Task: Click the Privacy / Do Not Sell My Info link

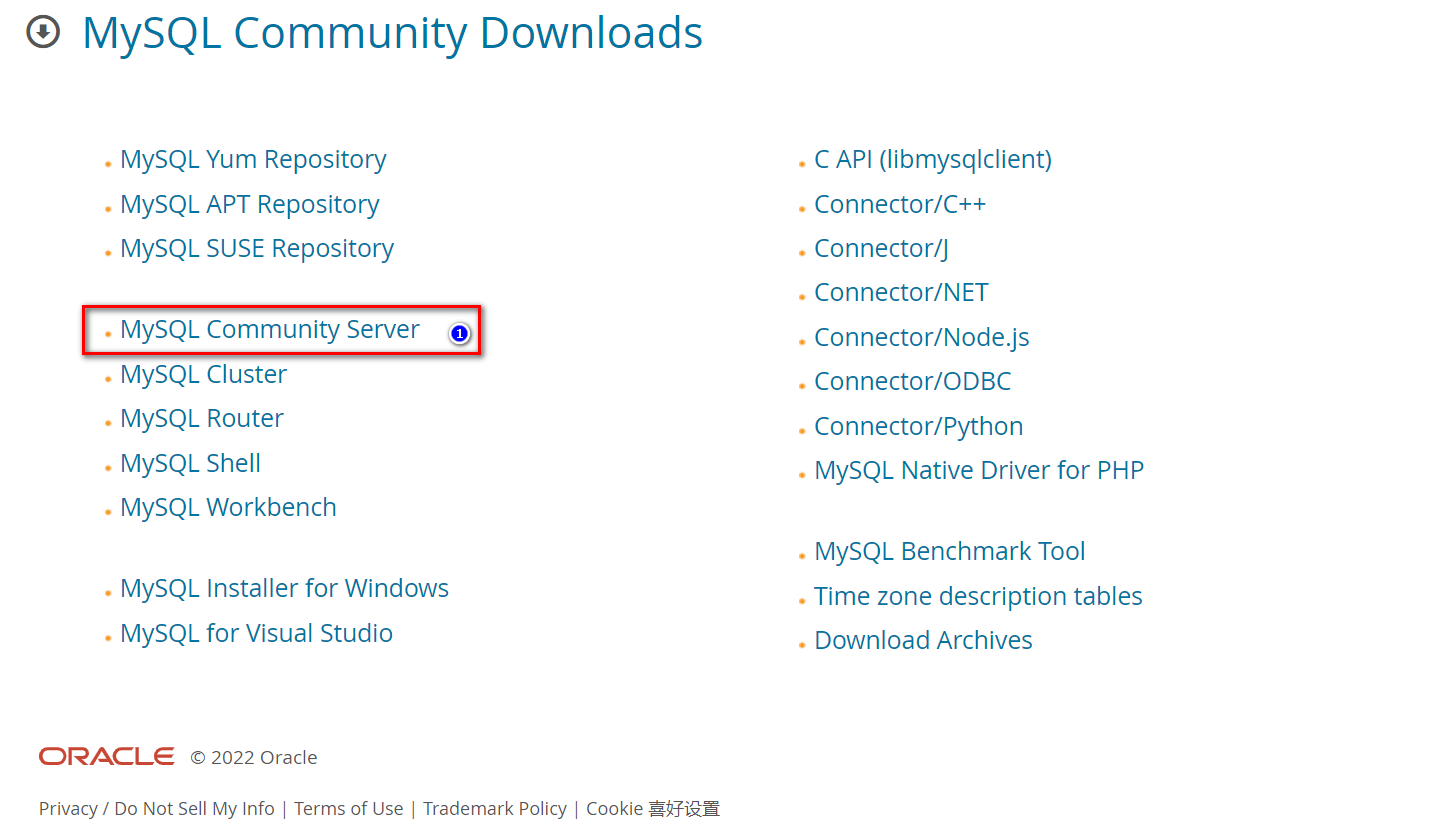Action: click(x=155, y=808)
